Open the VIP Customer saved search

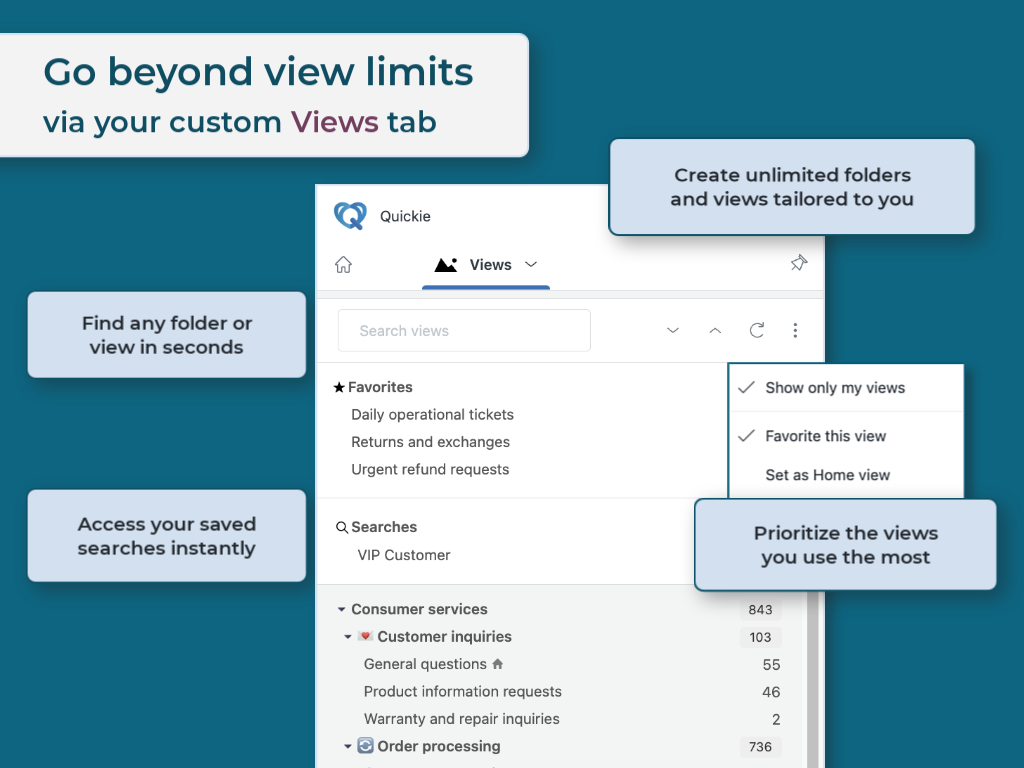404,555
